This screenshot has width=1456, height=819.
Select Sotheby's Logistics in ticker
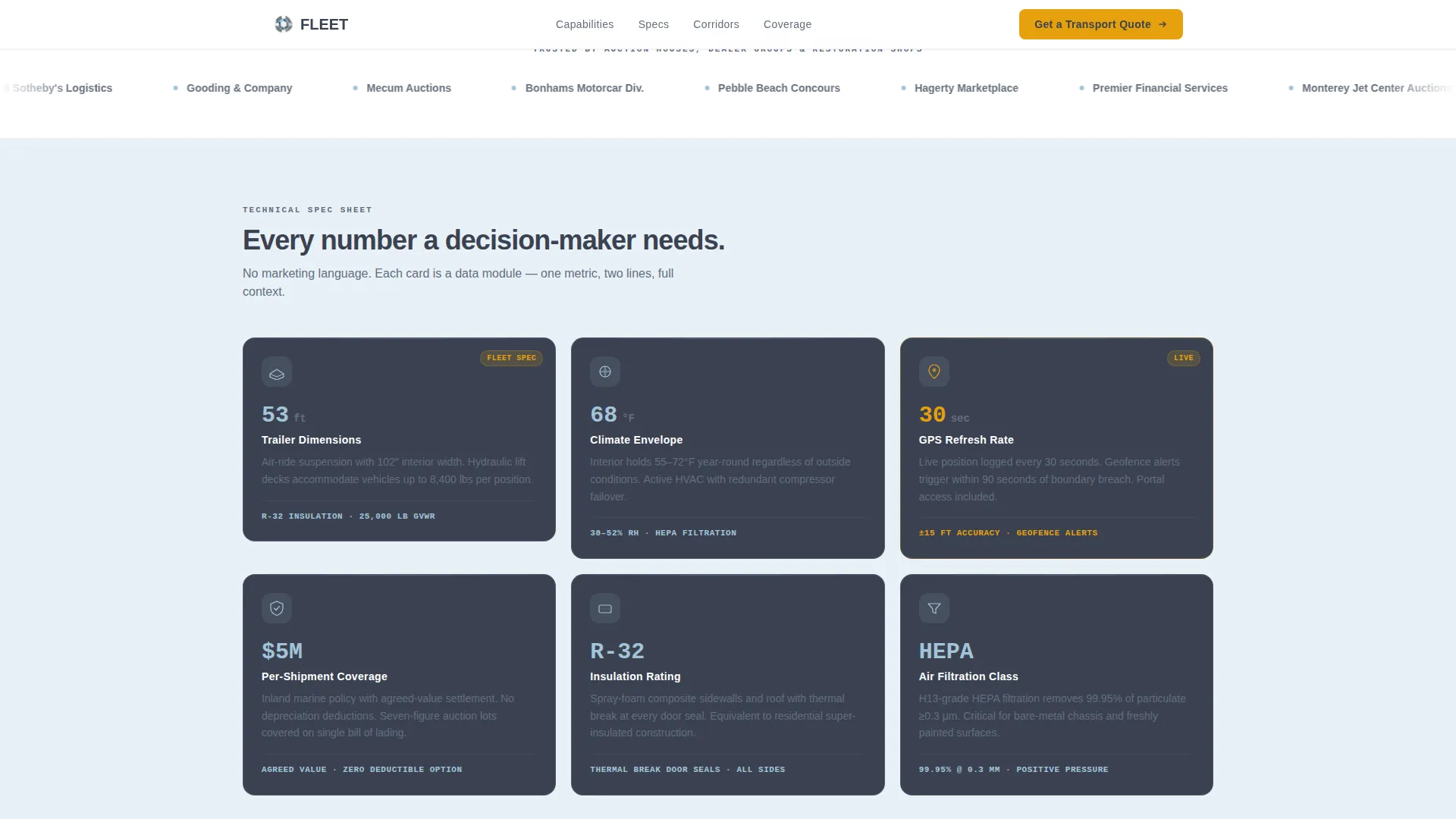[x=62, y=88]
